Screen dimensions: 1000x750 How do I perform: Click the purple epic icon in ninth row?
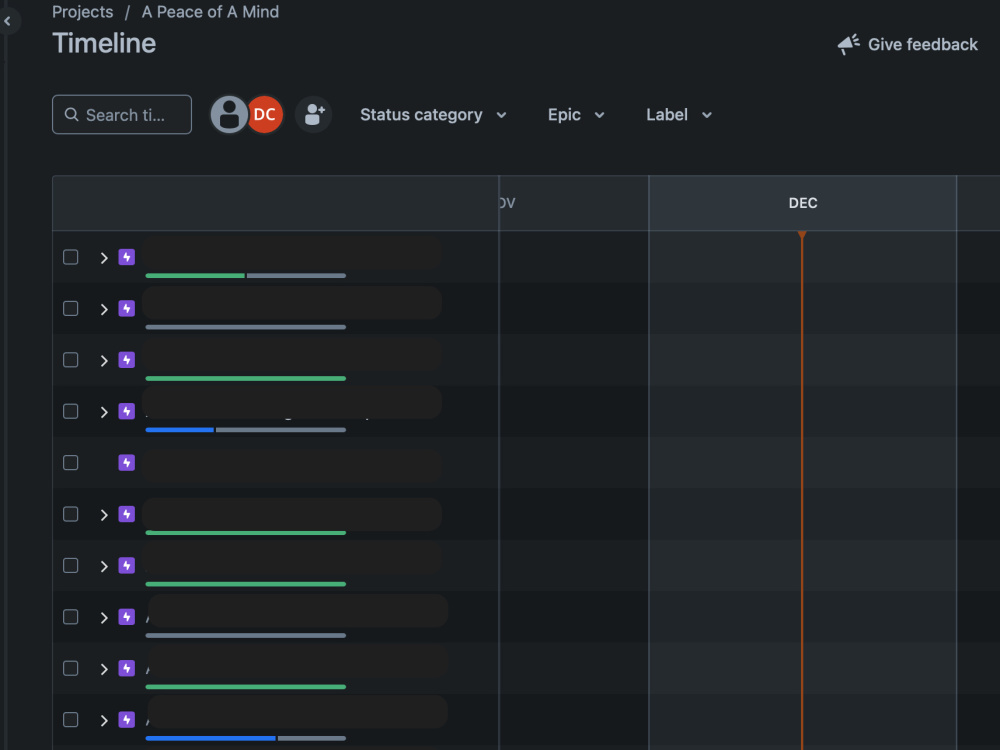[126, 668]
